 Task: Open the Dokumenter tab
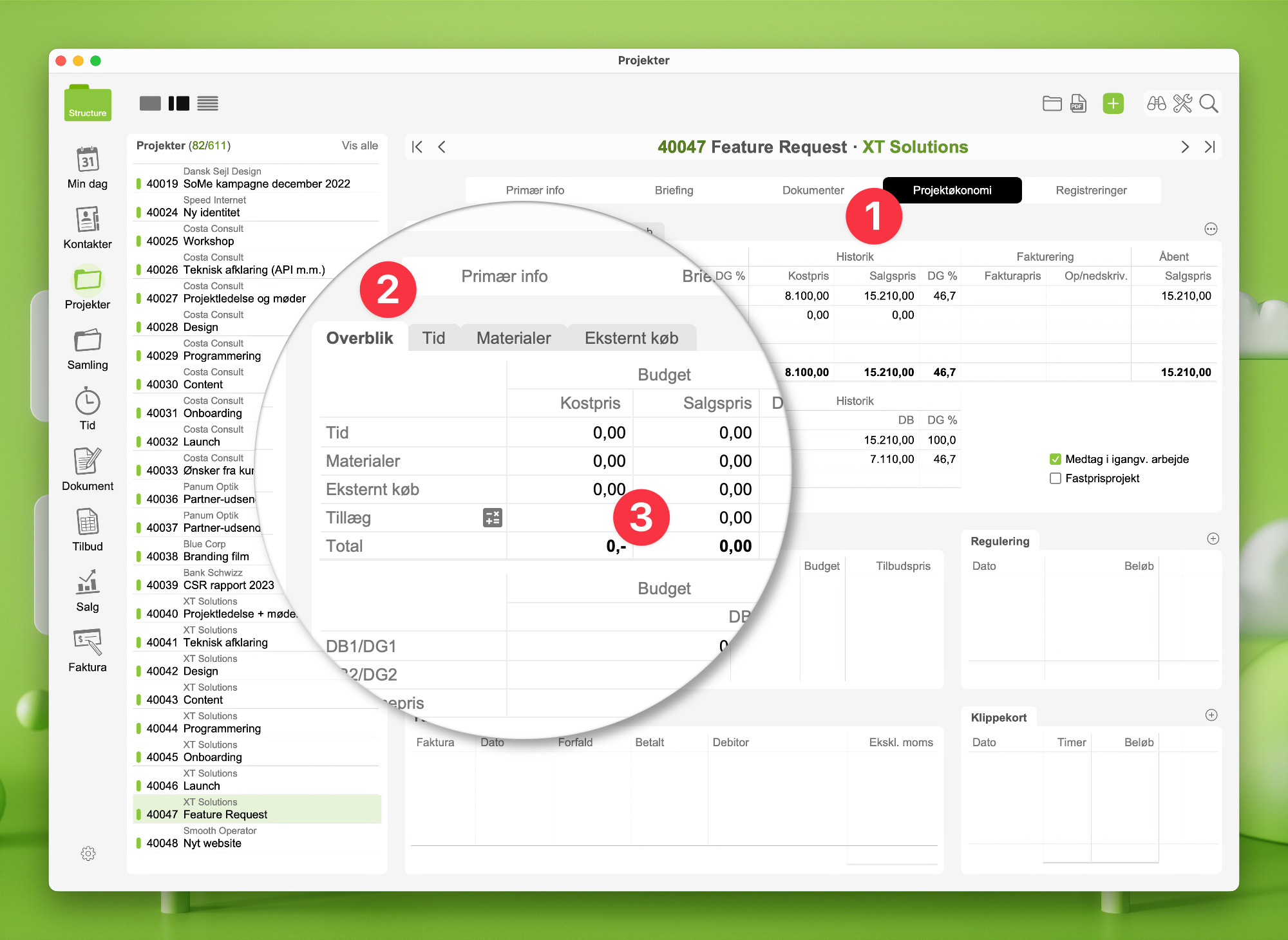[x=813, y=191]
